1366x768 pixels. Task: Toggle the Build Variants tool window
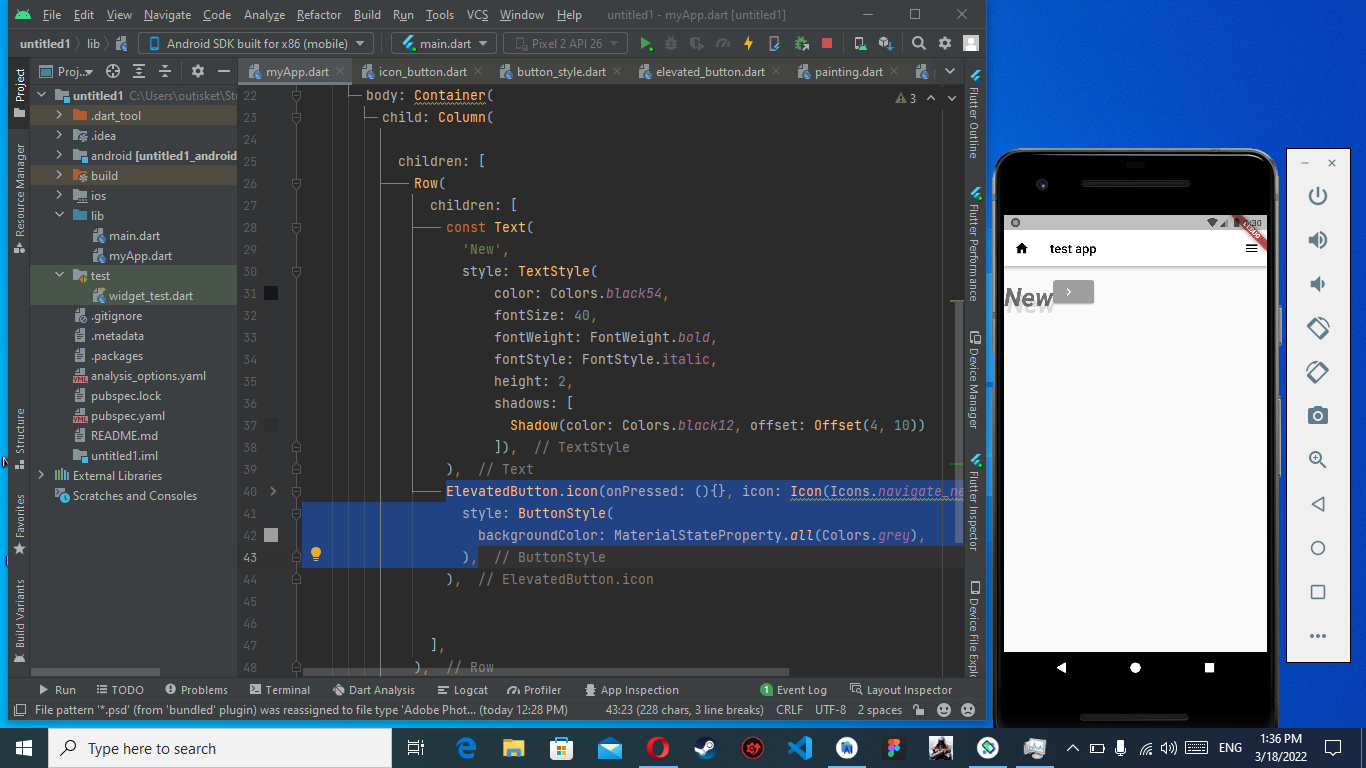19,621
